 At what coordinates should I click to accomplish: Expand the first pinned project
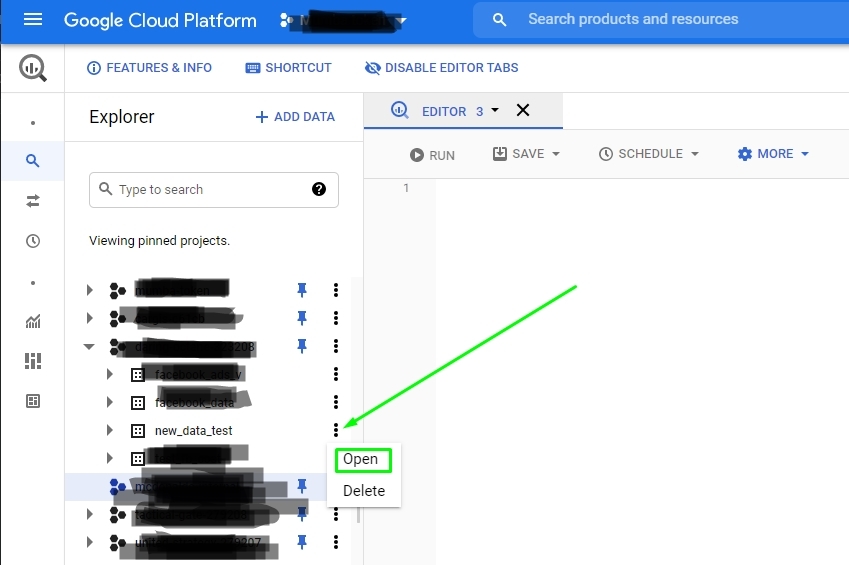pyautogui.click(x=89, y=290)
